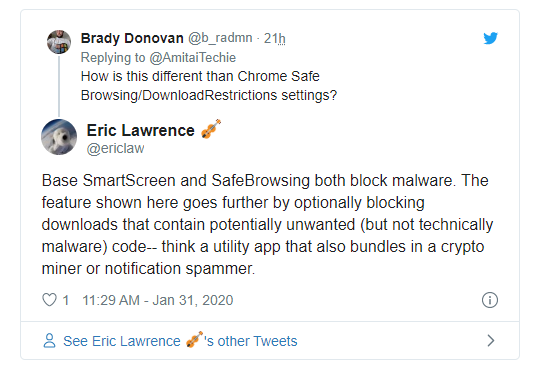The image size is (540, 366).
Task: Open Eric Lawrence's avatar image
Action: (x=59, y=137)
